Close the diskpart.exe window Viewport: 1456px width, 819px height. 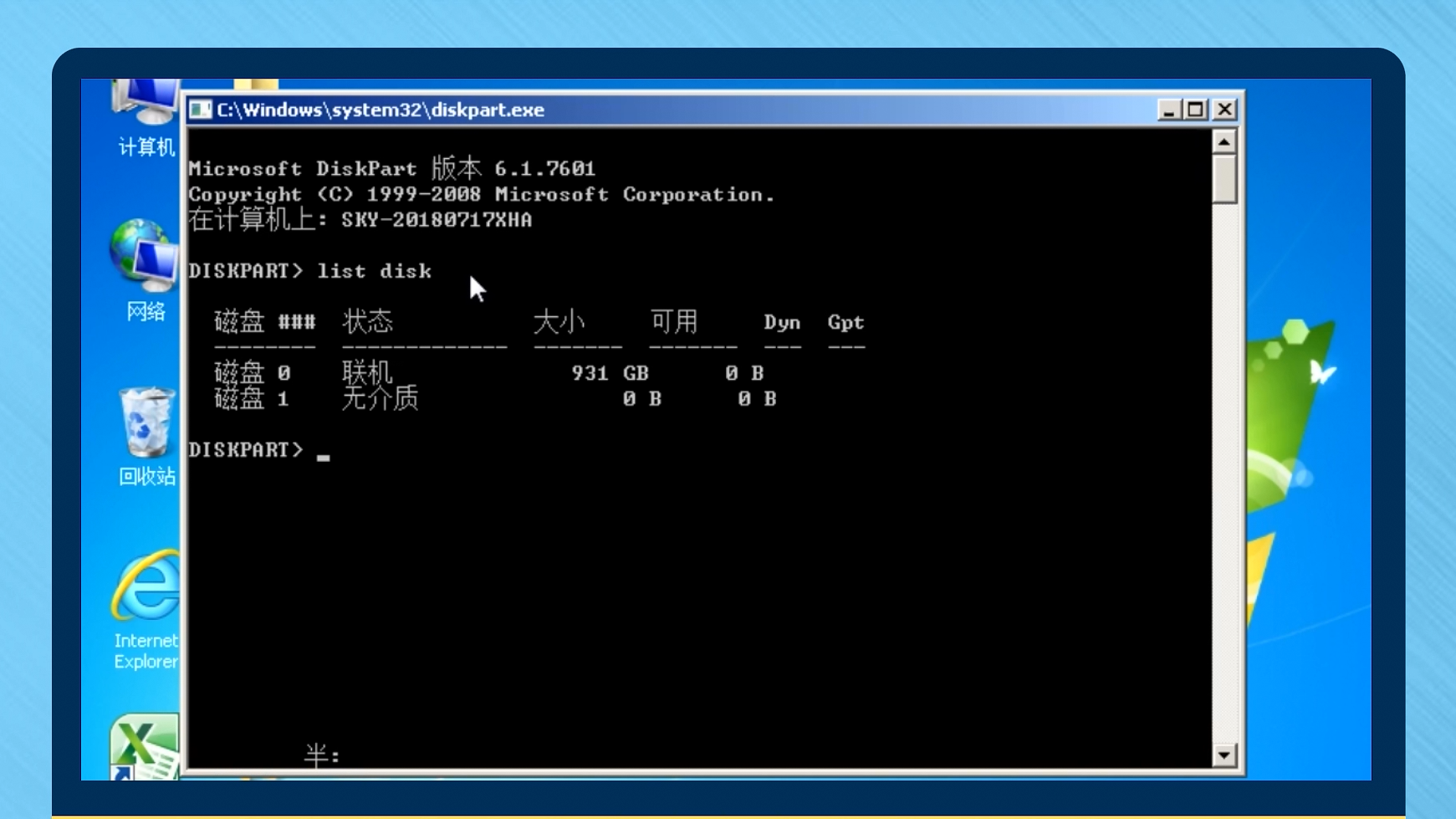[x=1224, y=110]
